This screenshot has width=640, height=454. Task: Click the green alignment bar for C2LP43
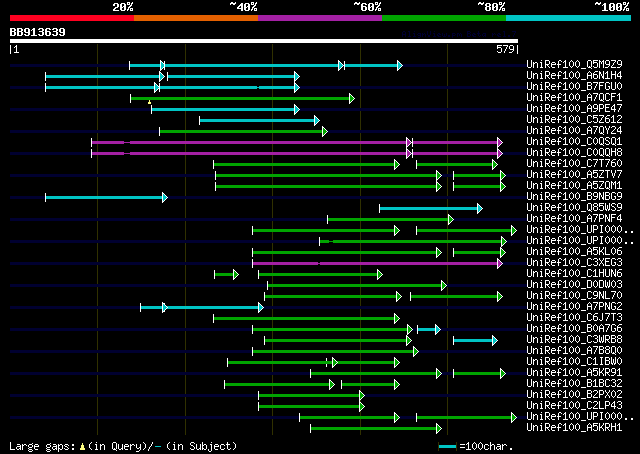[x=311, y=407]
